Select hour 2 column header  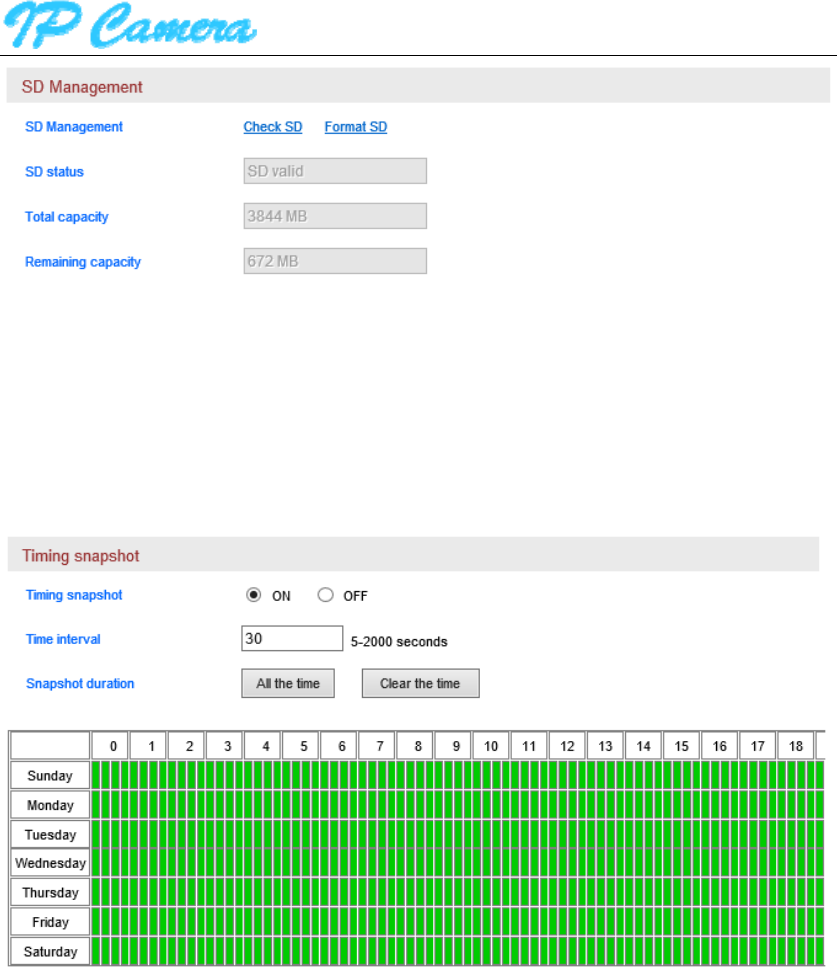coord(187,746)
